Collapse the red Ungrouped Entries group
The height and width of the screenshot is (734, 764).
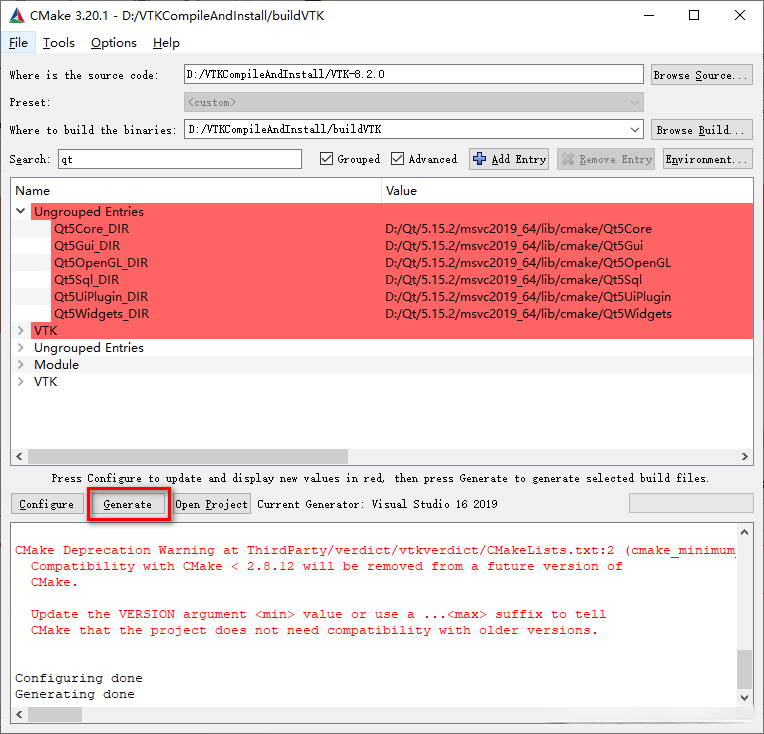(x=20, y=211)
